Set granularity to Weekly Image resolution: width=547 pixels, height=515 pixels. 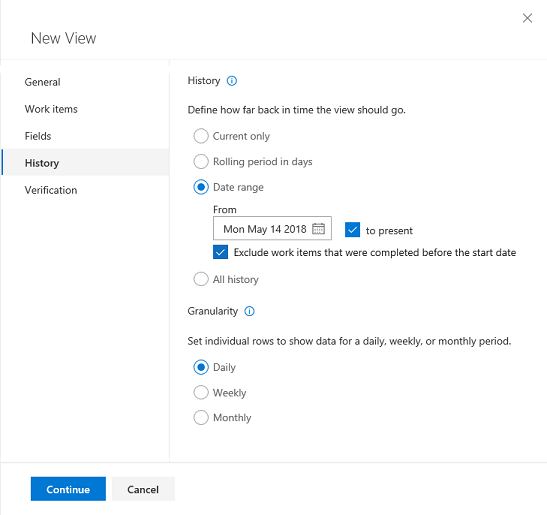pos(201,393)
